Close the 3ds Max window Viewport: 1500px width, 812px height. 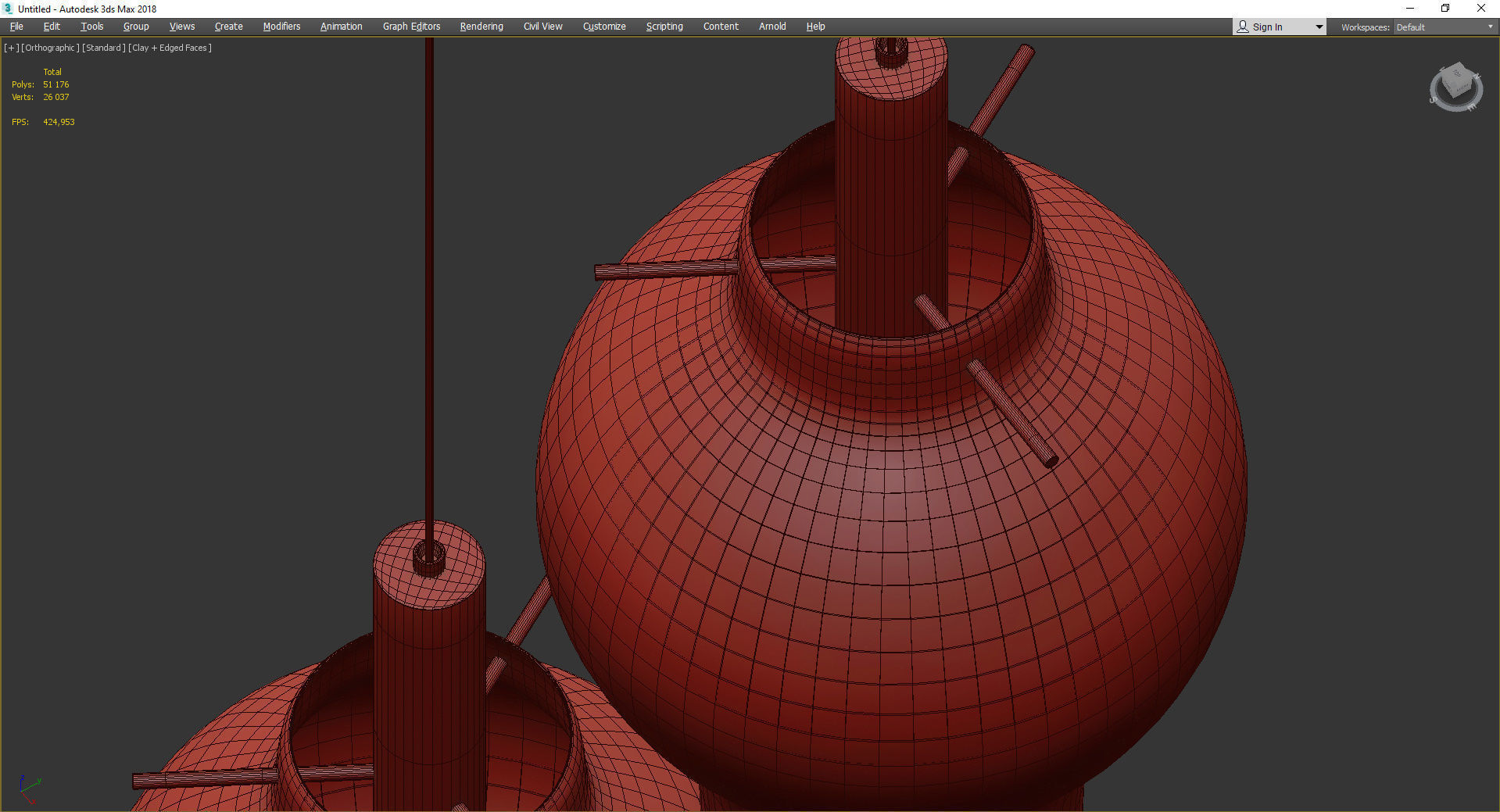1481,9
